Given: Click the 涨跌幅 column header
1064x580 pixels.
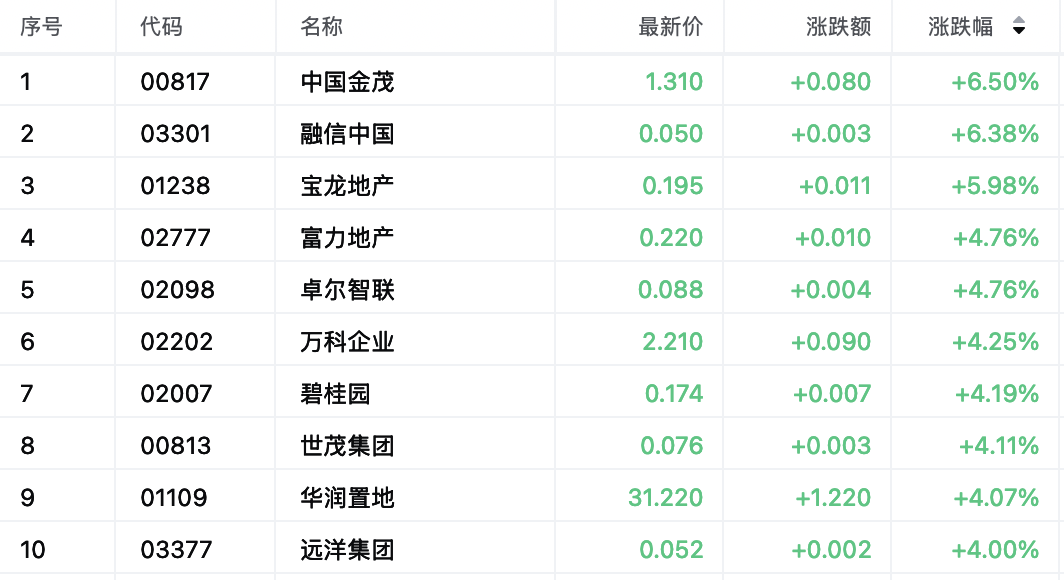Looking at the screenshot, I should click(x=960, y=26).
